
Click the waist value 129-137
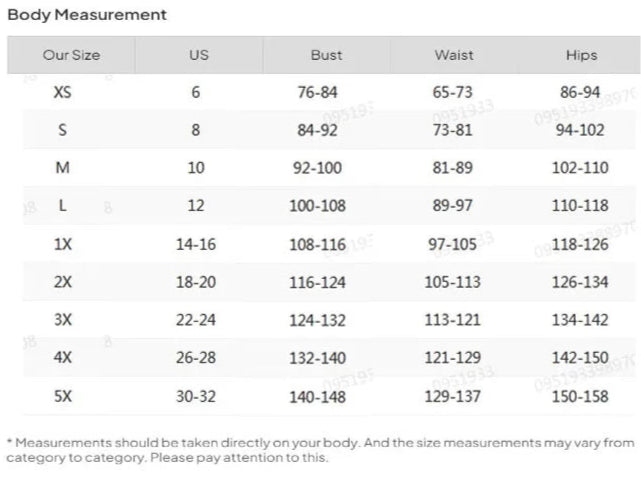[x=452, y=396]
